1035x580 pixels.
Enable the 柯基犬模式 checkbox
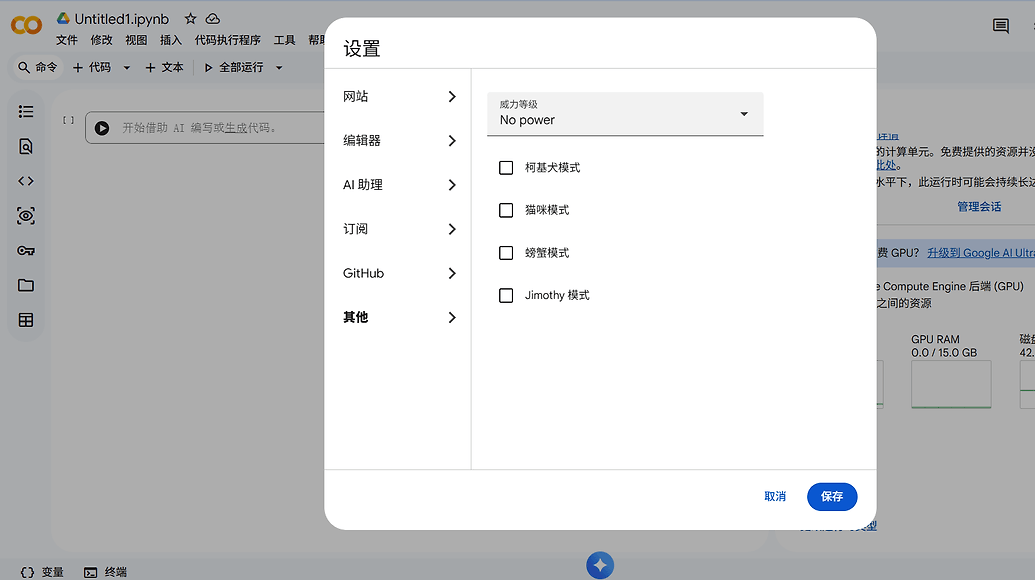[506, 168]
